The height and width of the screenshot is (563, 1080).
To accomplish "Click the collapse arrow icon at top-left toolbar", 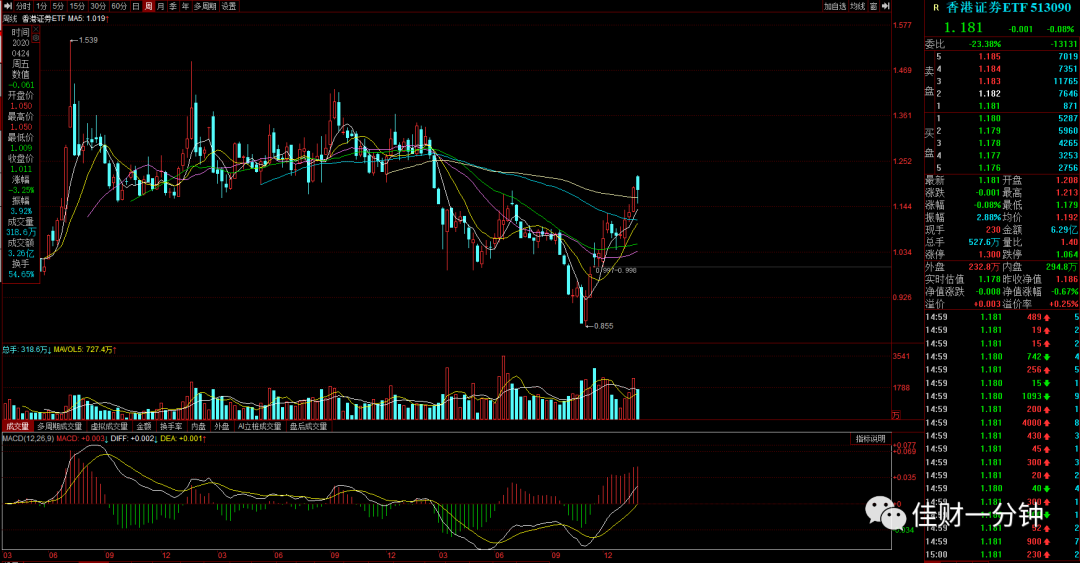I will point(8,6).
